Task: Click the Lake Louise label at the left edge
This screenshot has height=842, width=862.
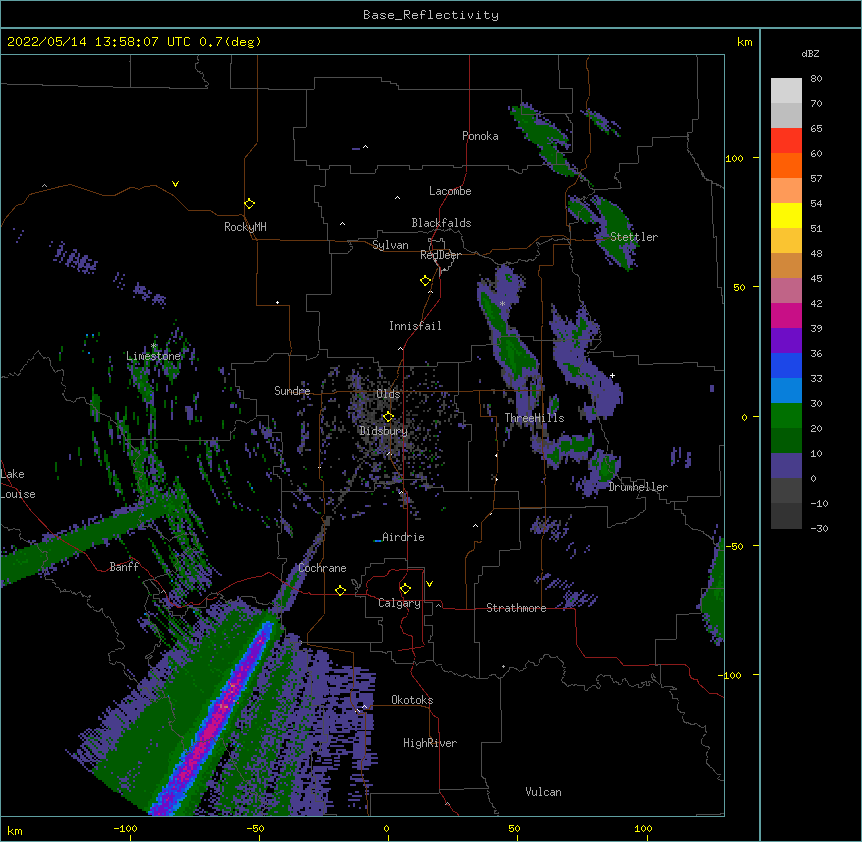Action: [x=18, y=484]
